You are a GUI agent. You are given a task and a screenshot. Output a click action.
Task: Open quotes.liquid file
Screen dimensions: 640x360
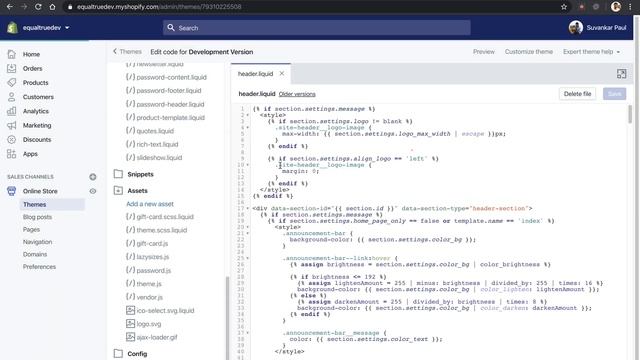pos(150,131)
